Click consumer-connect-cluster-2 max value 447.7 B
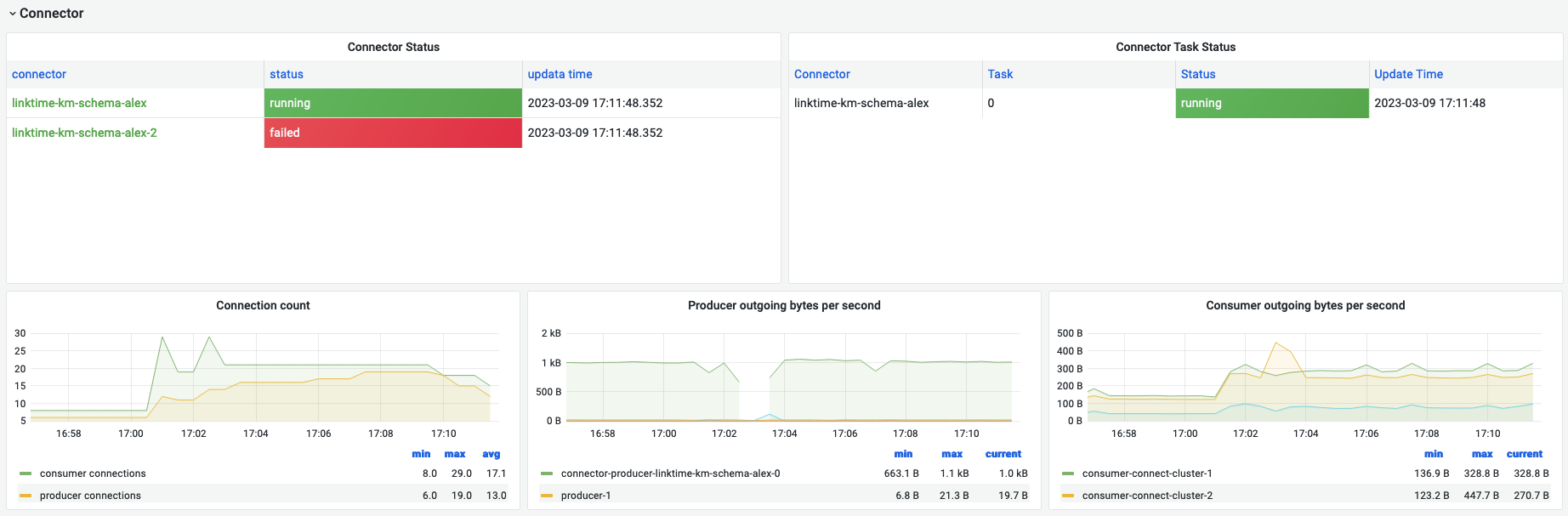The image size is (1568, 516). (1481, 496)
